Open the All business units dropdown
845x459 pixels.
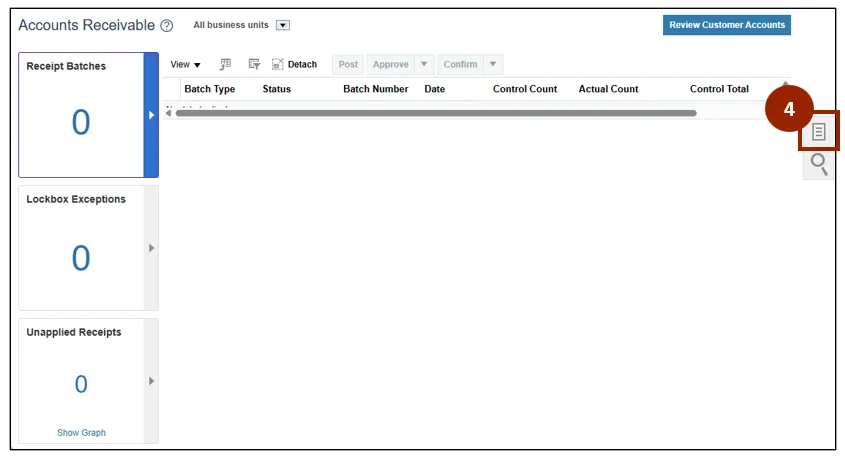pyautogui.click(x=282, y=25)
